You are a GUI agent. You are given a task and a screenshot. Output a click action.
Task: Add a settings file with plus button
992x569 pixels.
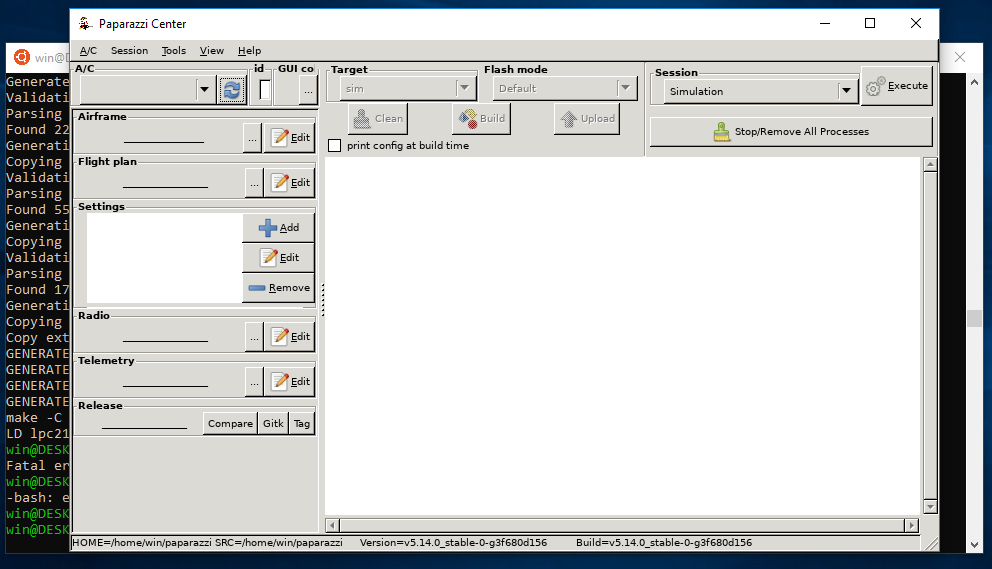coord(278,227)
